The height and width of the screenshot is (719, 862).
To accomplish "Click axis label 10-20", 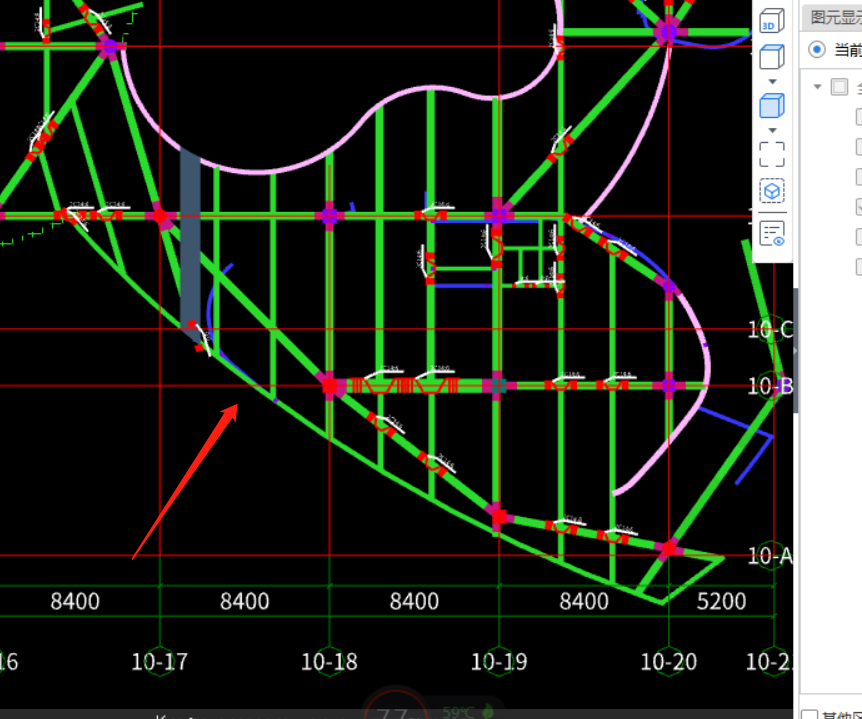I will pyautogui.click(x=668, y=661).
